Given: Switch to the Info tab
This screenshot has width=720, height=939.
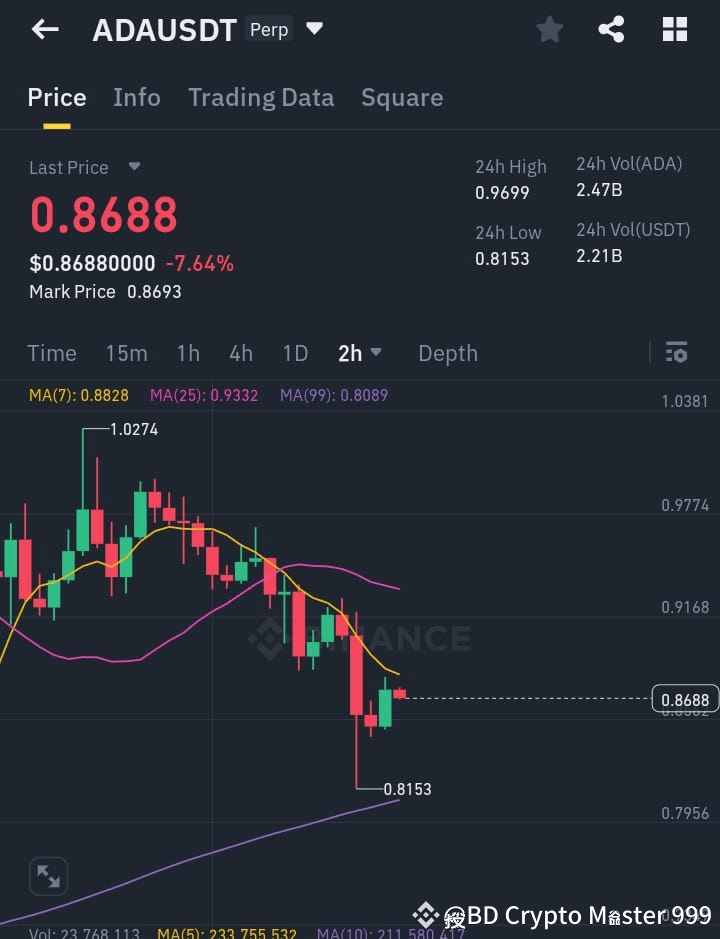Looking at the screenshot, I should [x=137, y=97].
